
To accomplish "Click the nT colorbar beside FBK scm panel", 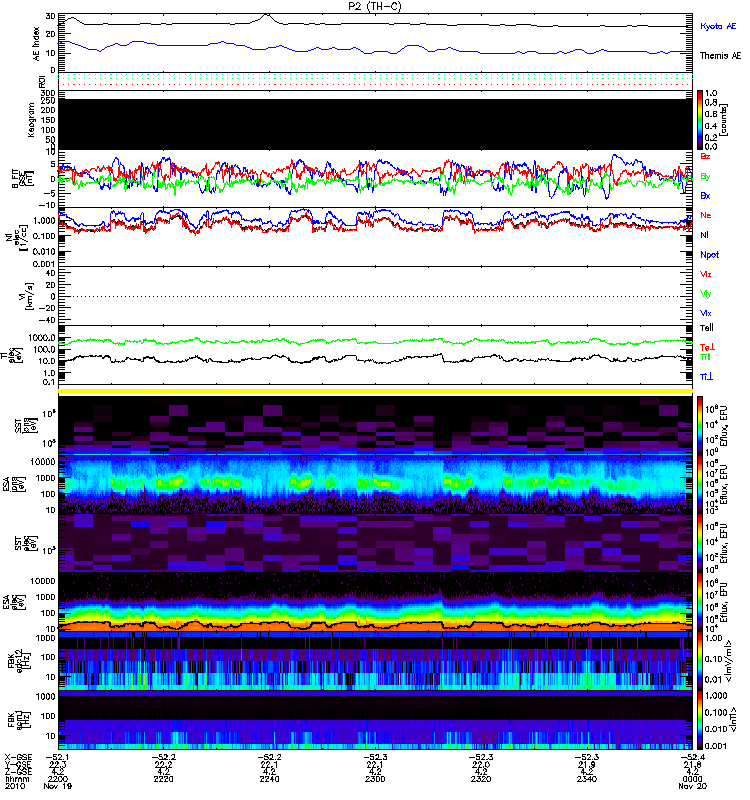I will point(700,720).
